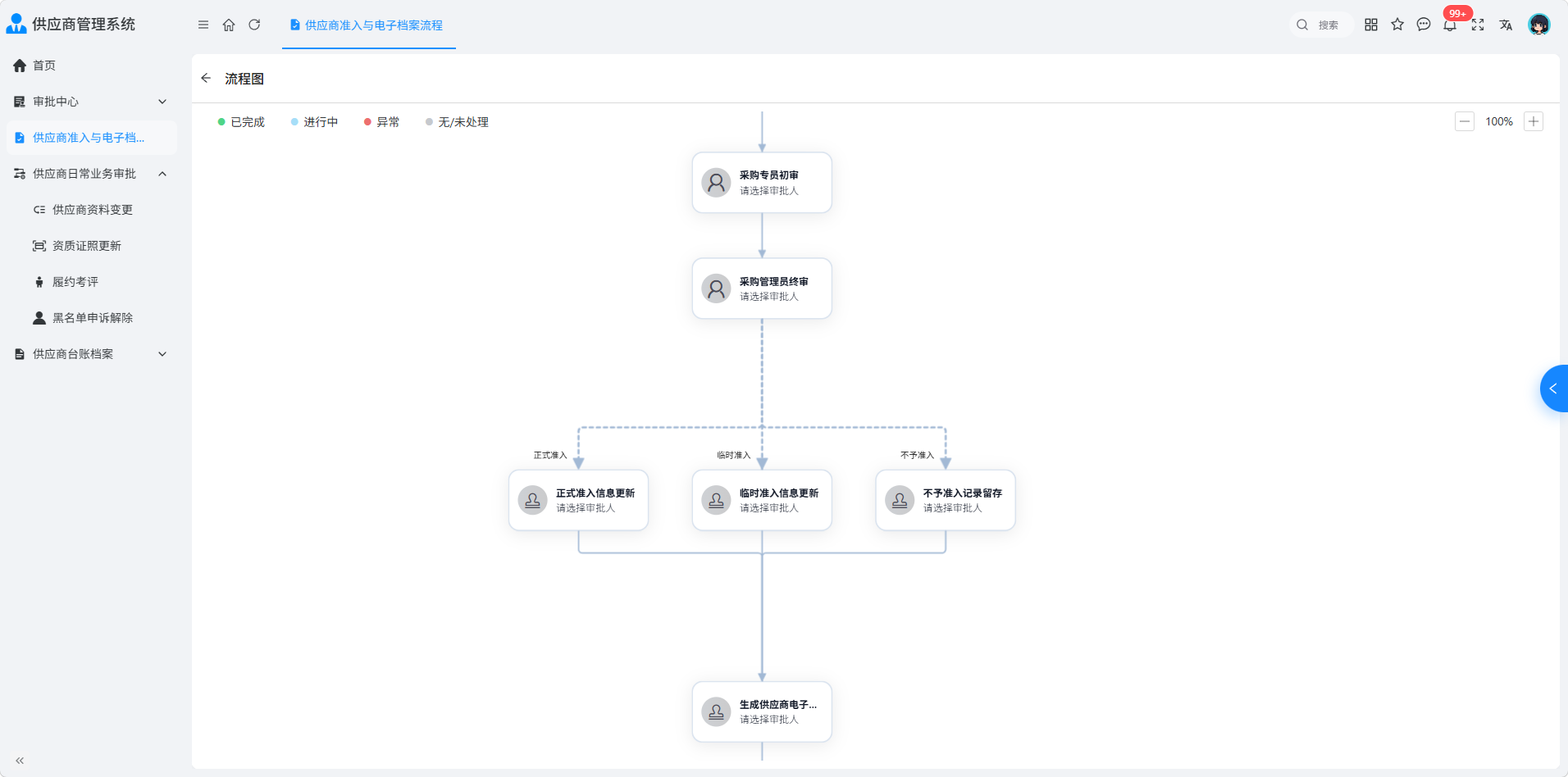This screenshot has width=1568, height=777.
Task: Select the 采购专员初审 node
Action: click(762, 183)
